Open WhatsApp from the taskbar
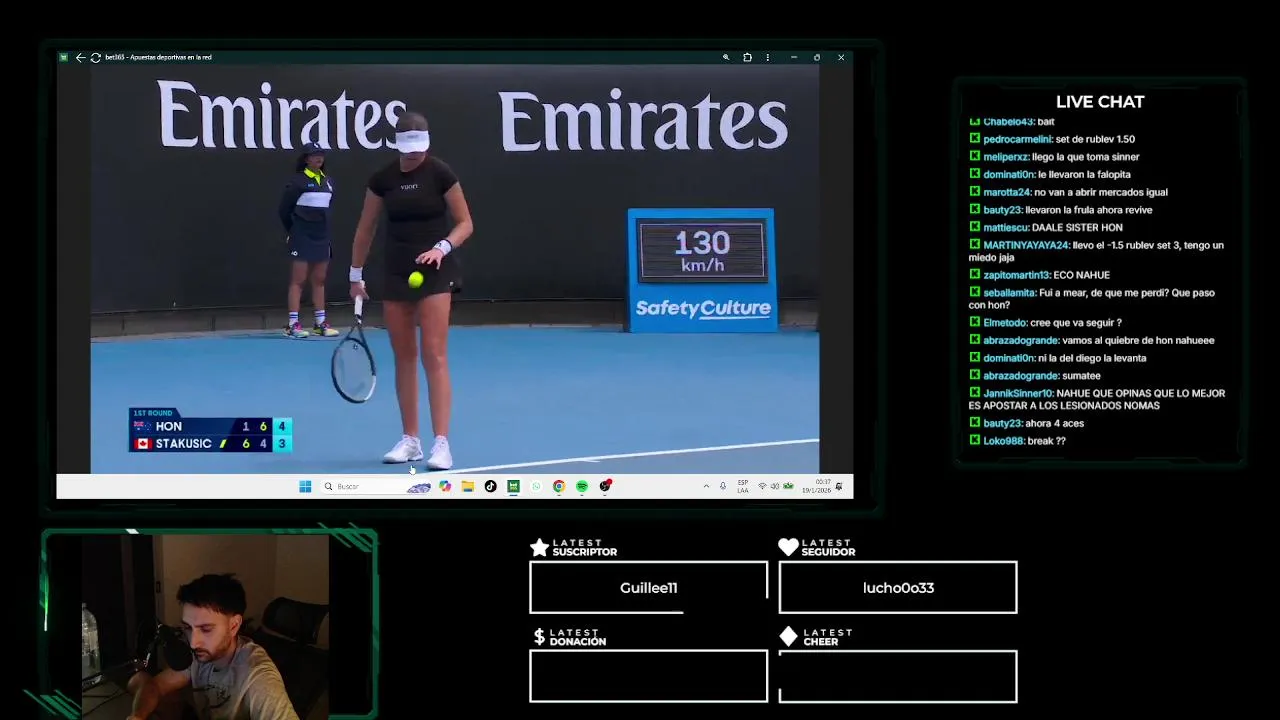This screenshot has height=720, width=1280. click(536, 486)
